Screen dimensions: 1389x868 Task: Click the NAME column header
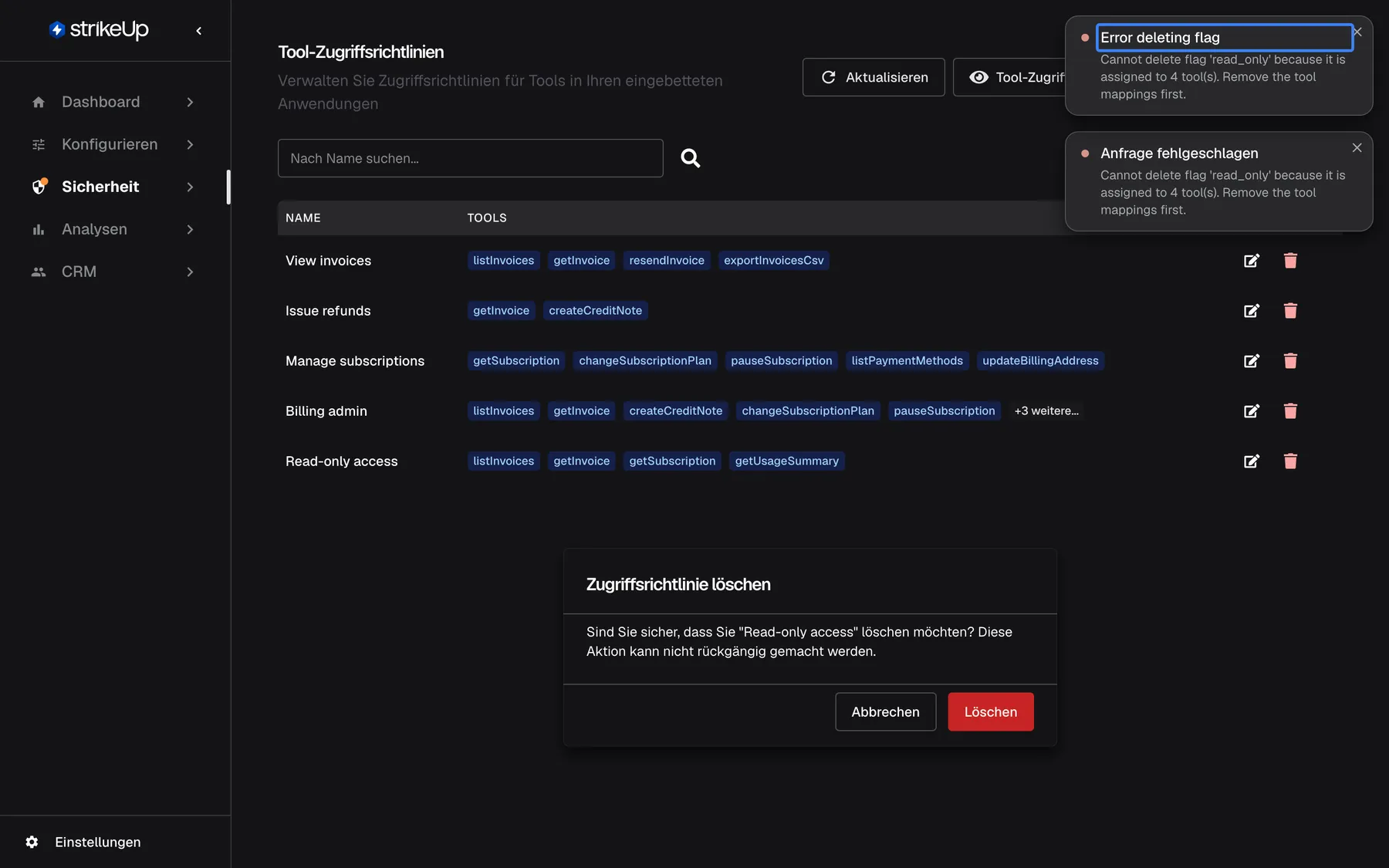tap(303, 218)
